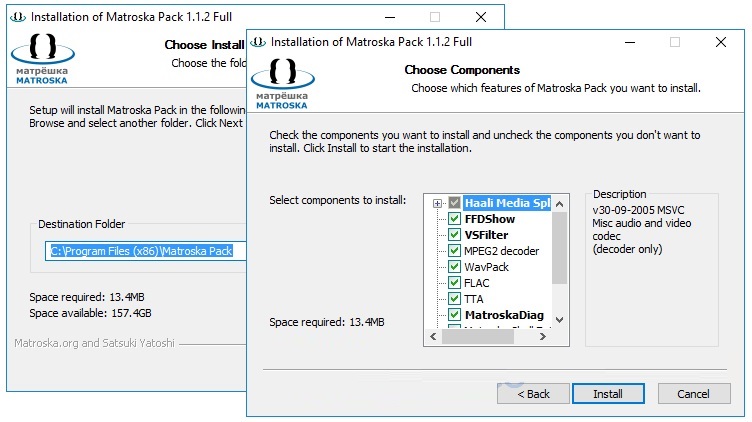
Task: Click the Matroska logo in the background window
Action: coord(43,59)
